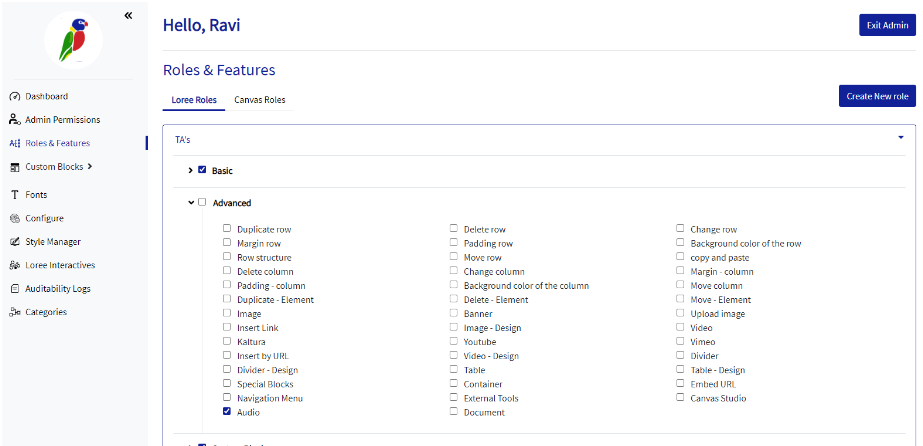Click the Custom Blocks sidebar icon
Screen dimensions: 923x446
click(15, 167)
